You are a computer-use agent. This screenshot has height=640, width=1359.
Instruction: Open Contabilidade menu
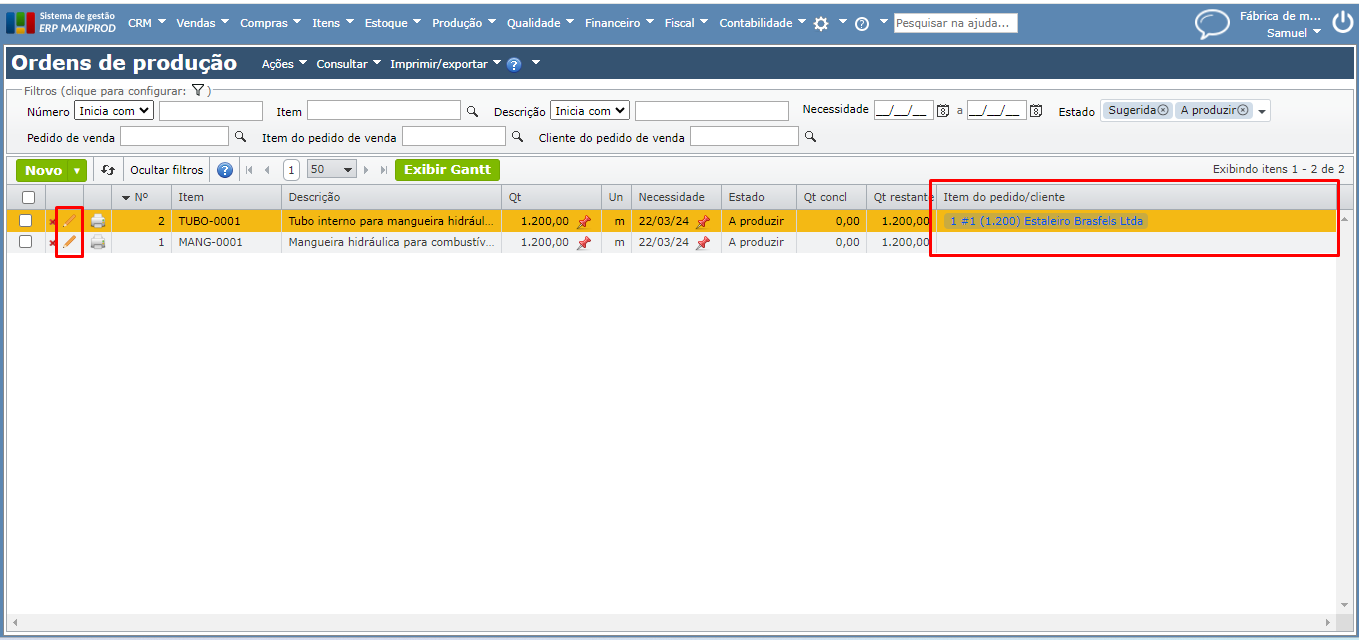pyautogui.click(x=763, y=23)
